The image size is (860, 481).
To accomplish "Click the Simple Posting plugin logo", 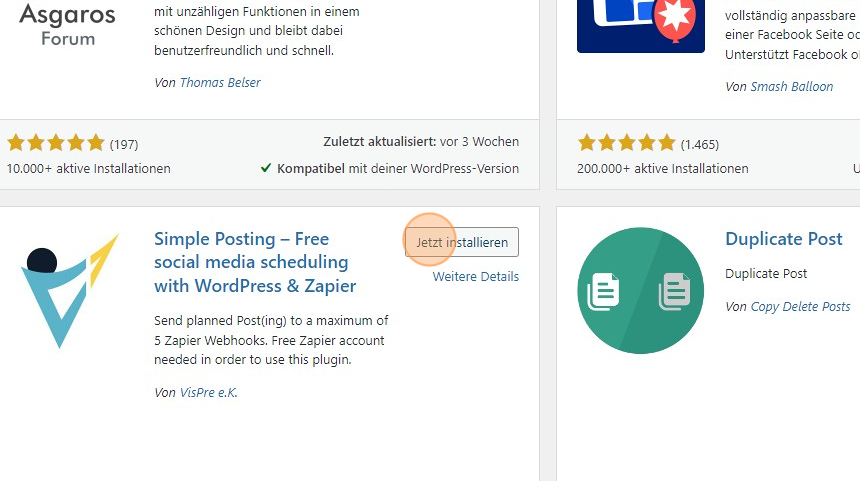I will coord(70,291).
